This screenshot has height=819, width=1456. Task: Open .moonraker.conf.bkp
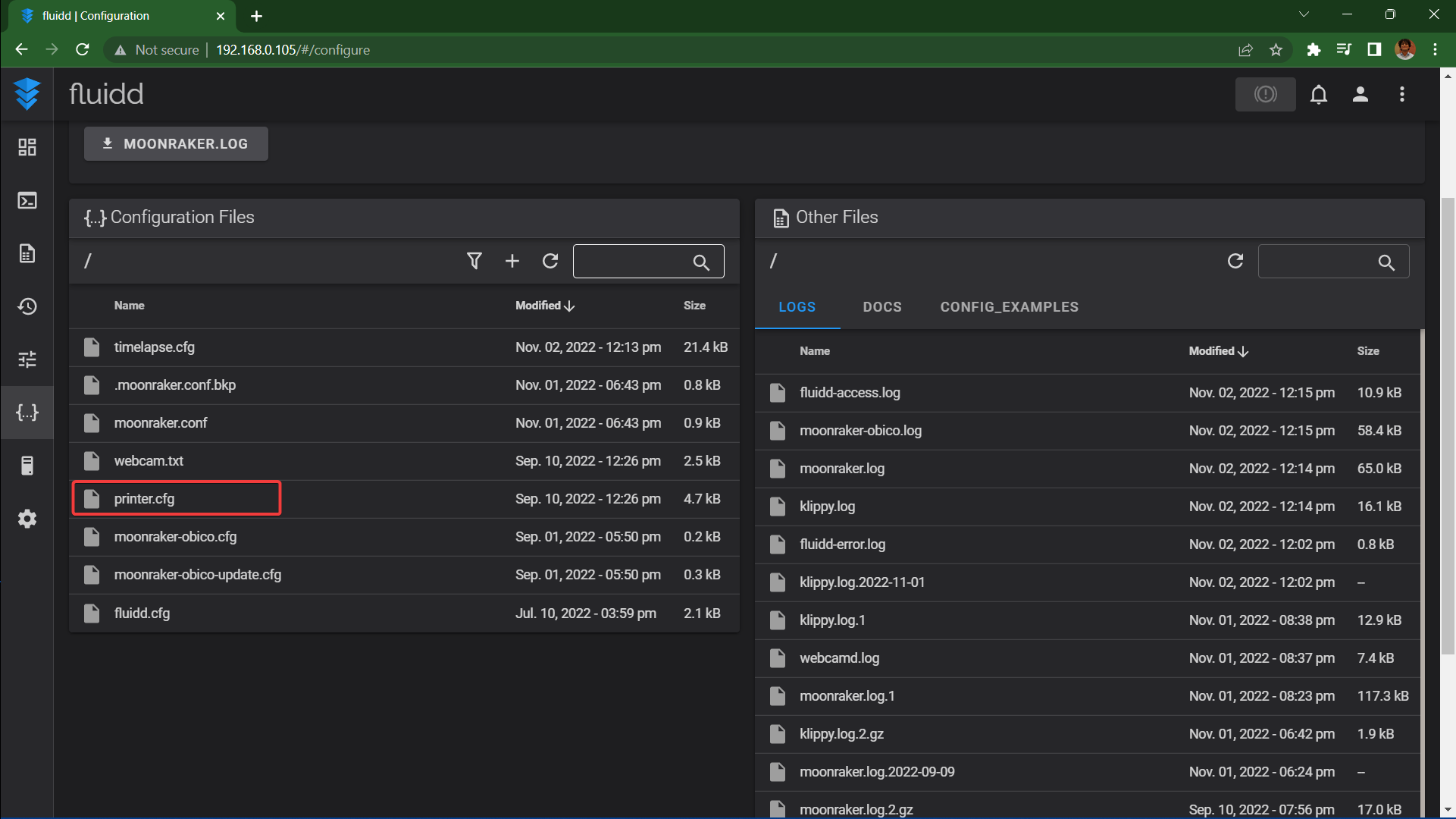point(404,385)
